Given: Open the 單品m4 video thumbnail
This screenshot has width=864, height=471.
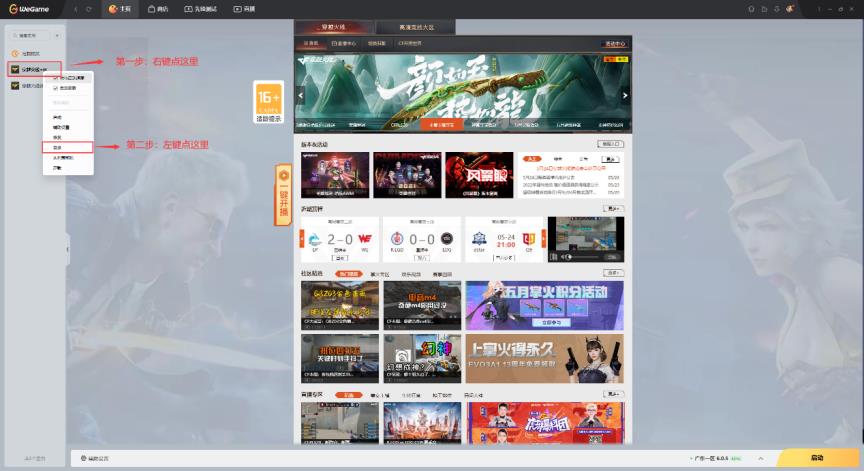Looking at the screenshot, I should [x=422, y=305].
